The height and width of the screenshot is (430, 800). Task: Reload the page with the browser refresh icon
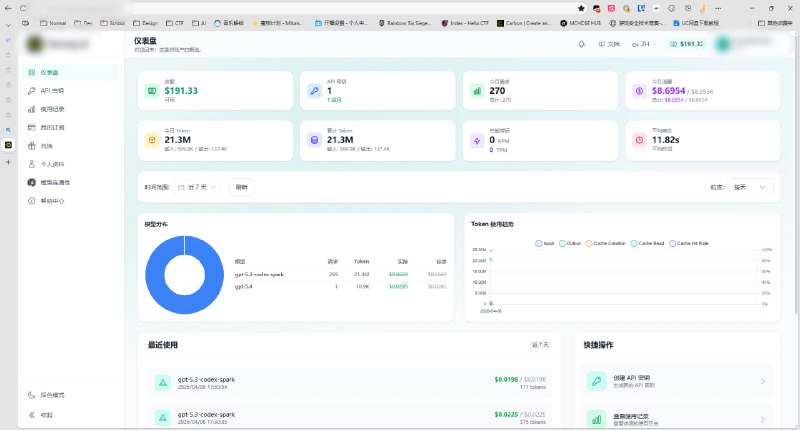tap(23, 8)
